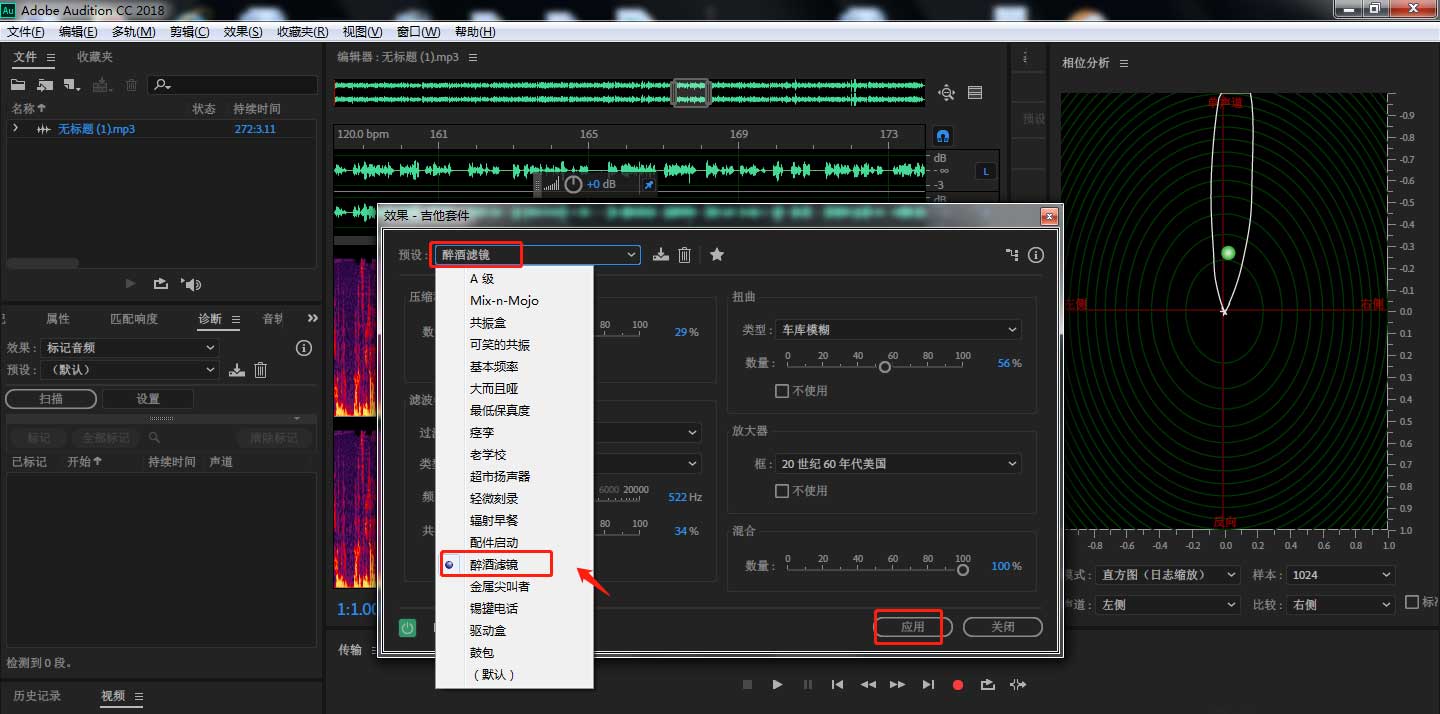The width and height of the screenshot is (1440, 714).
Task: Click the loop playback icon in transport
Action: [987, 684]
